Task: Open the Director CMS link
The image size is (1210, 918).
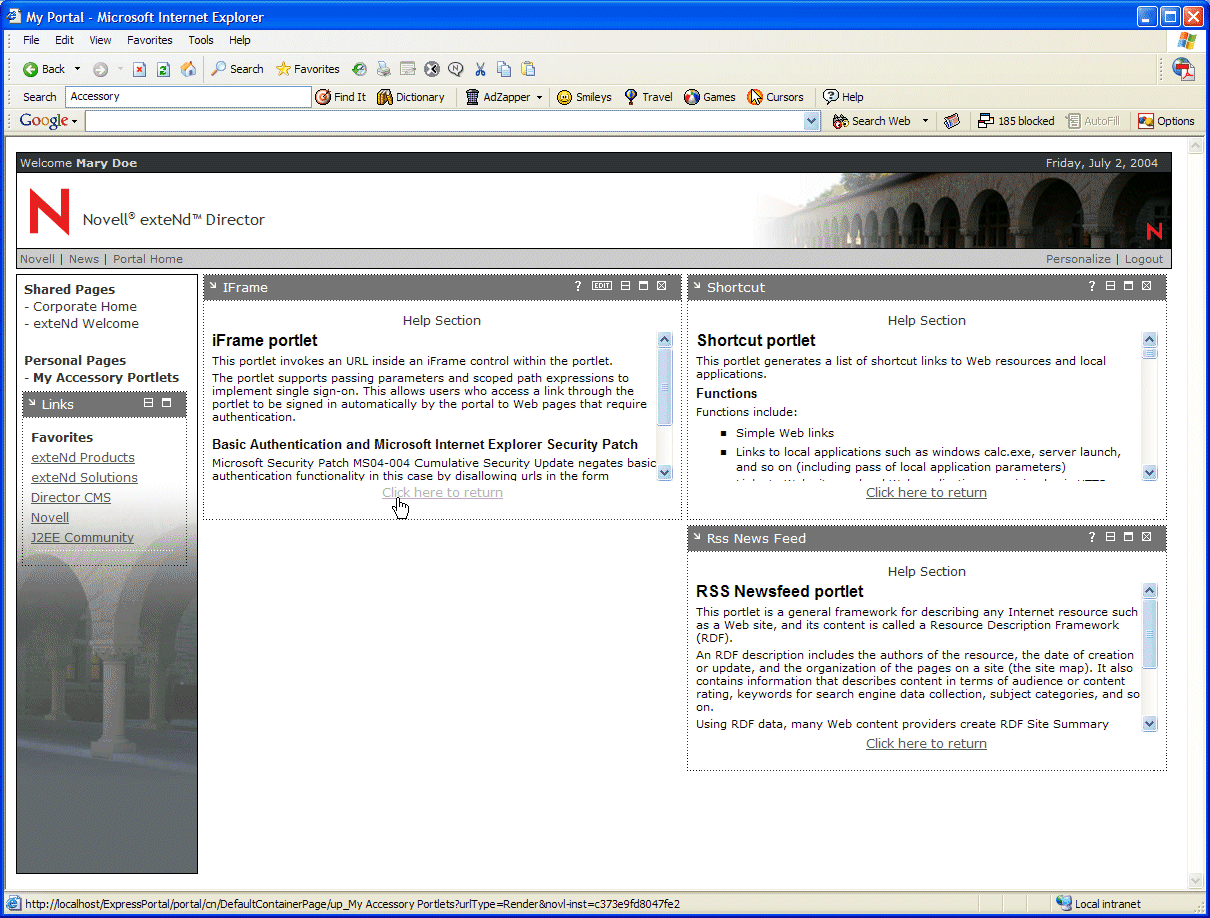Action: click(x=71, y=498)
